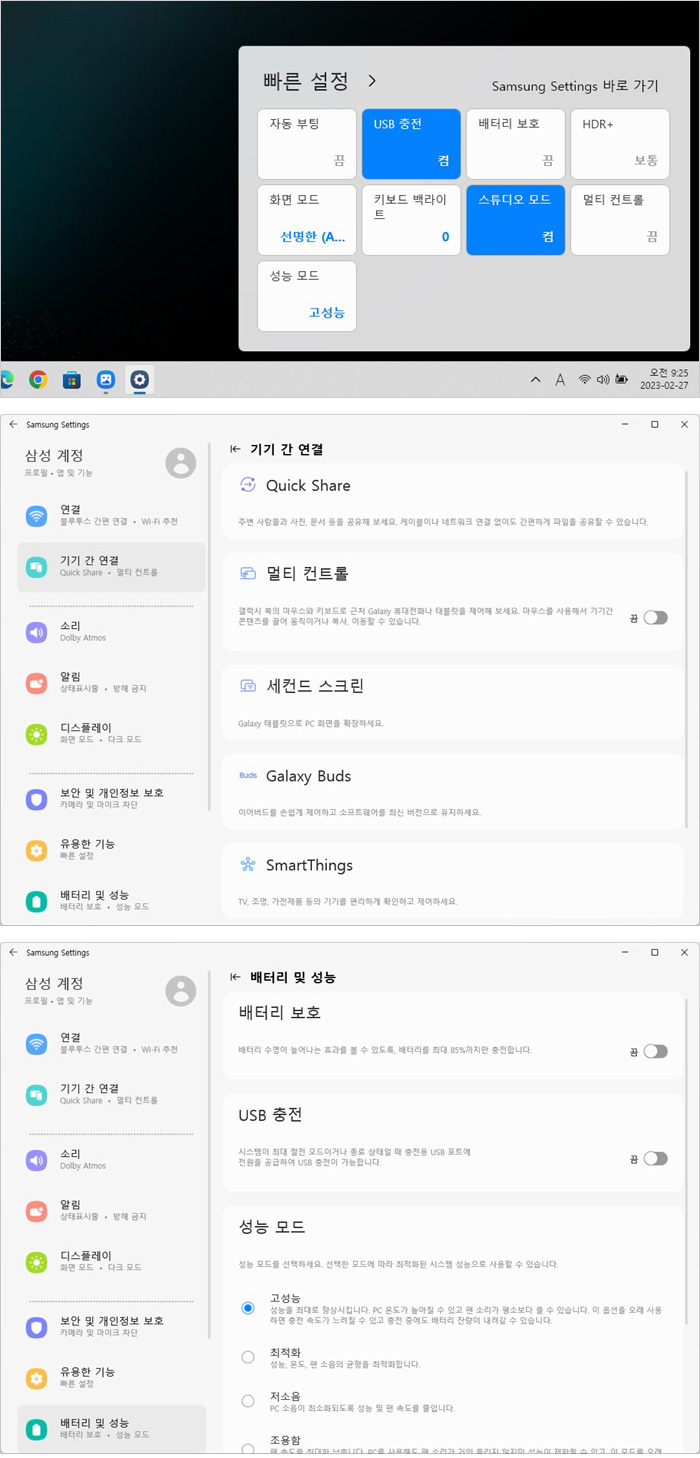
Task: Open the Galaxy Buds card
Action: [x=452, y=792]
